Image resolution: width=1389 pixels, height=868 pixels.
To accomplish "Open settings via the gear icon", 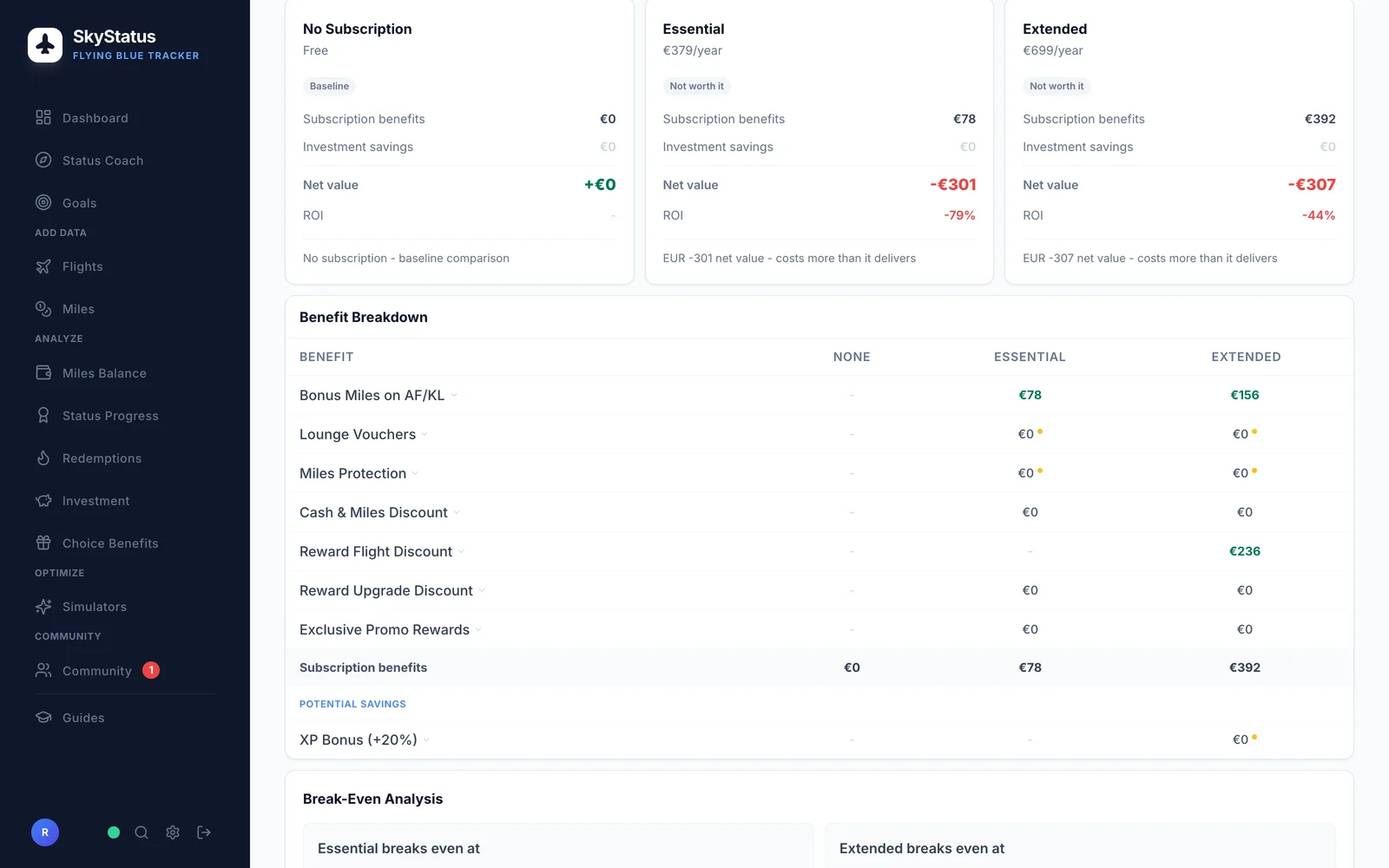I will (x=173, y=832).
